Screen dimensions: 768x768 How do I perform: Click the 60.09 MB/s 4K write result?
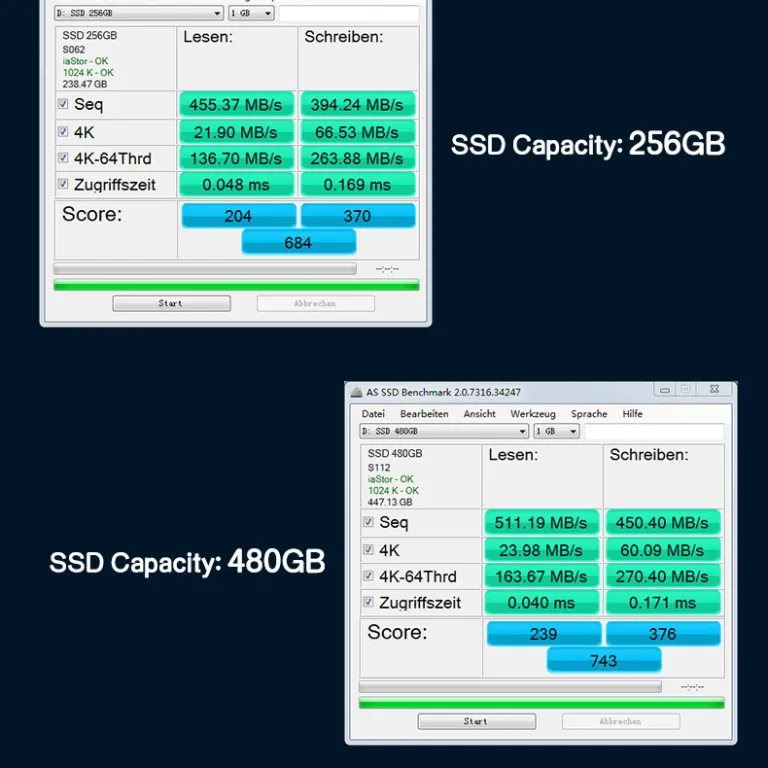(662, 550)
